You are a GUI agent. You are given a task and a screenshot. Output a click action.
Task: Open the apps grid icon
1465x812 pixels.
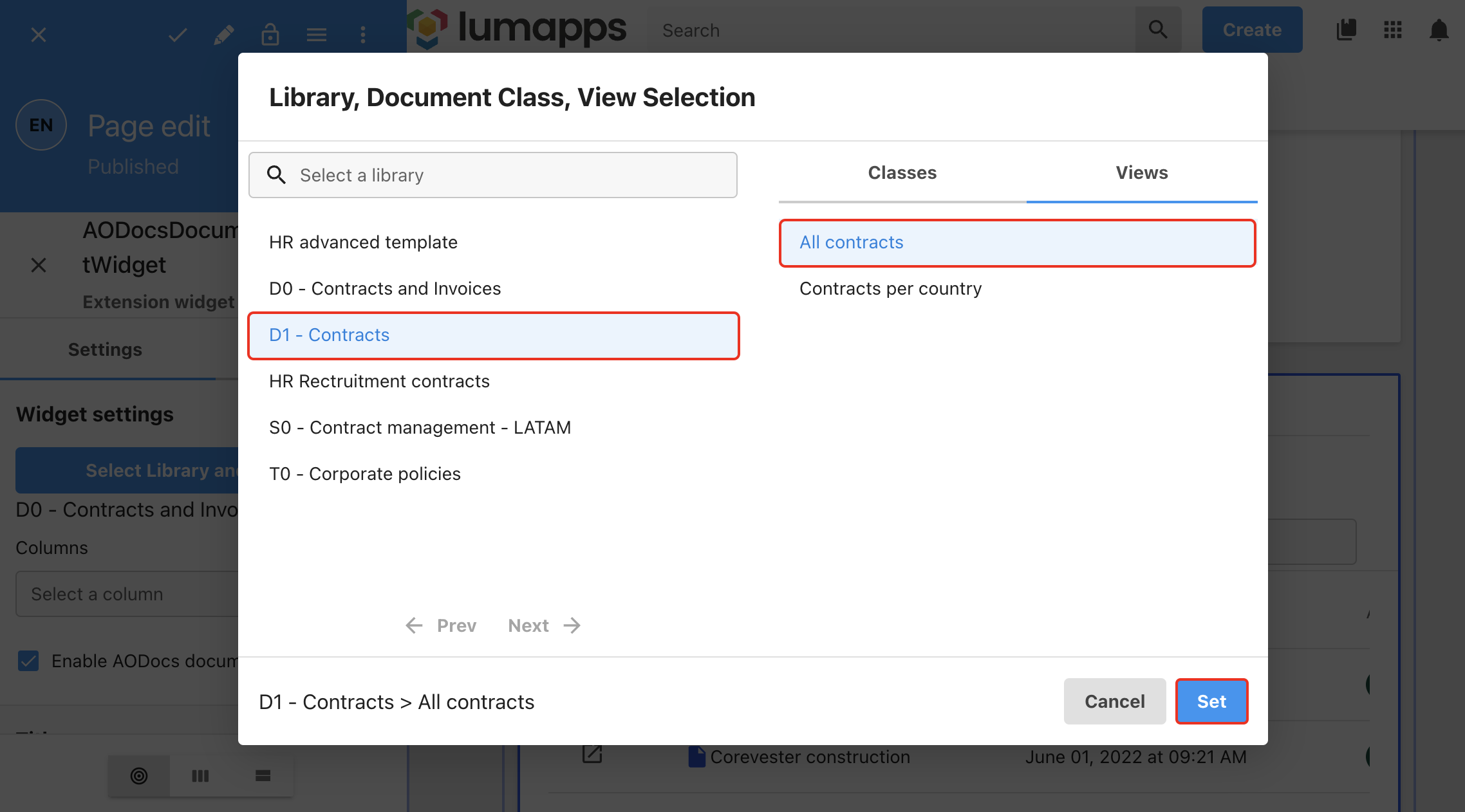1393,30
